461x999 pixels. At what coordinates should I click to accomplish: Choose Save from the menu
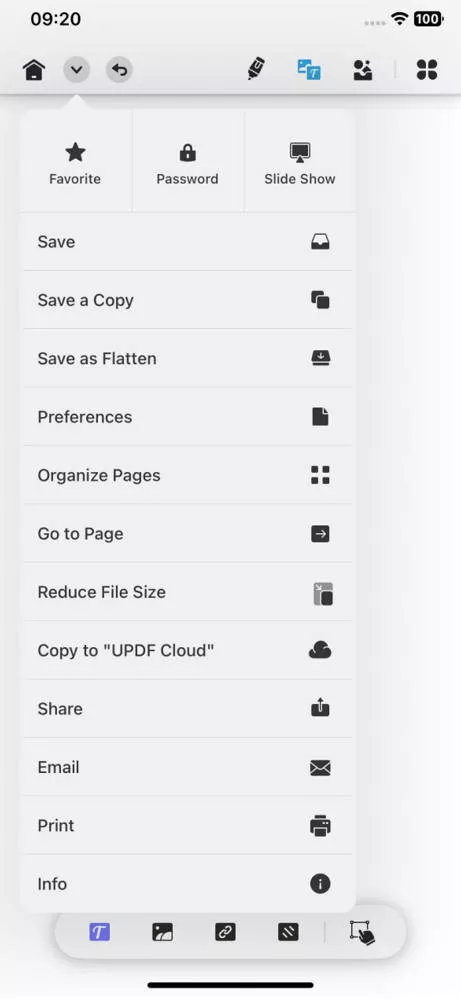187,241
